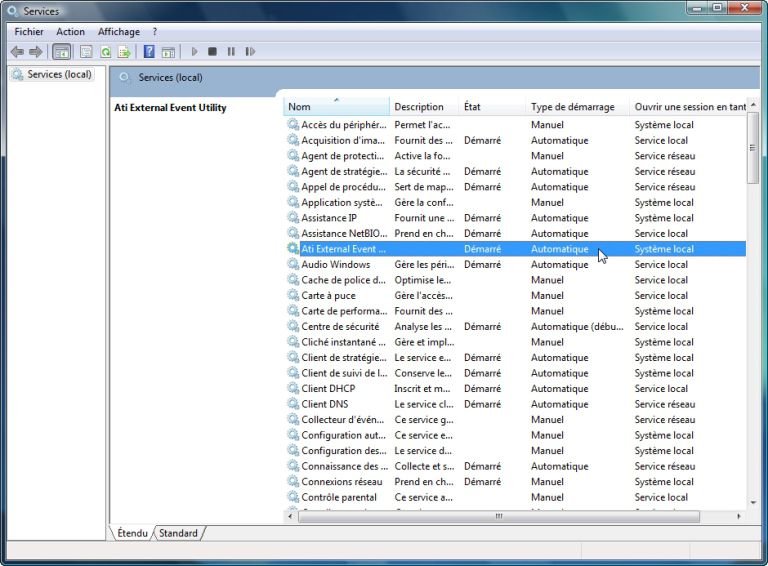Viewport: 768px width, 566px height.
Task: Click the horizontal scrollbar thumb
Action: click(499, 516)
